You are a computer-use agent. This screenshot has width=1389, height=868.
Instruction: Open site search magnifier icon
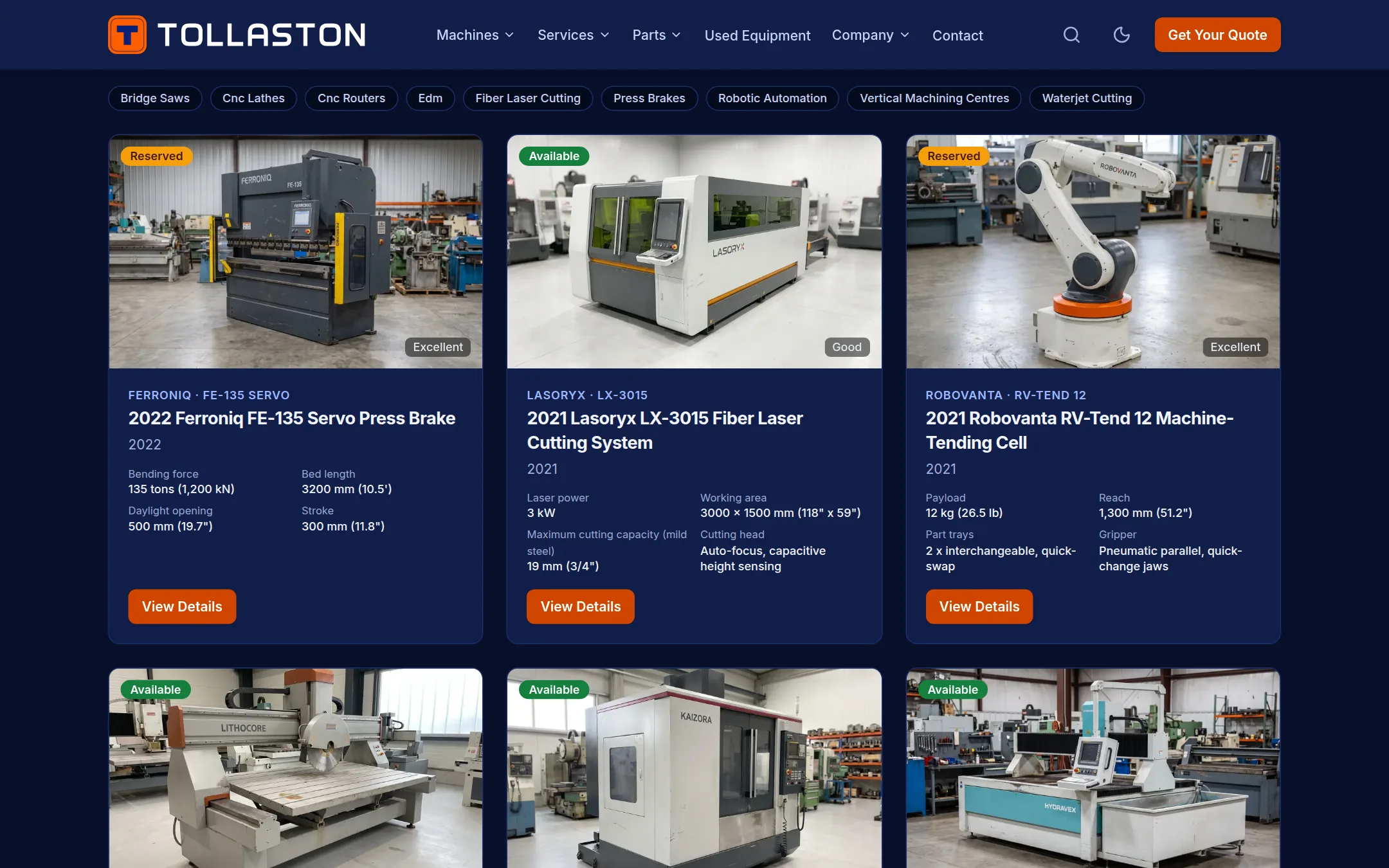point(1071,35)
